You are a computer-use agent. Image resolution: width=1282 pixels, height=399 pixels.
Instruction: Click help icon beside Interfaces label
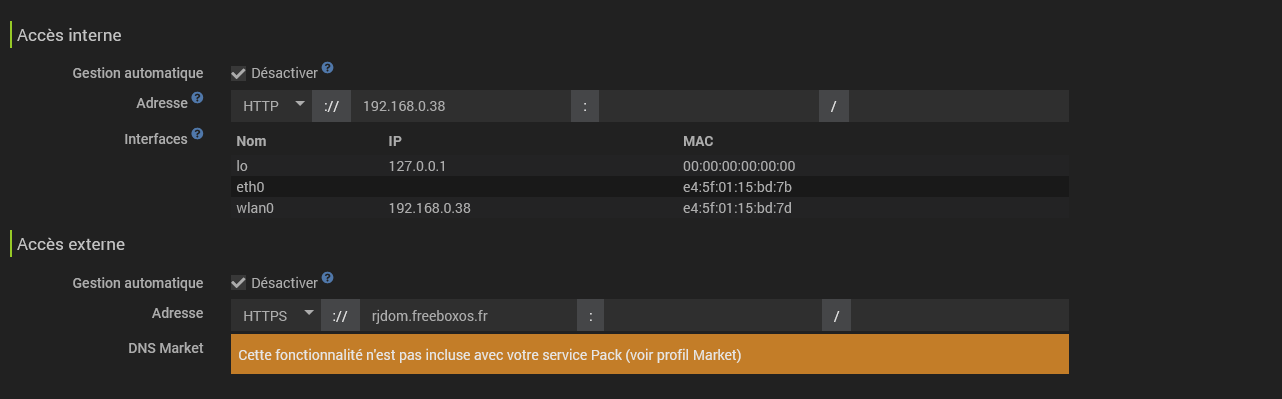coord(197,133)
